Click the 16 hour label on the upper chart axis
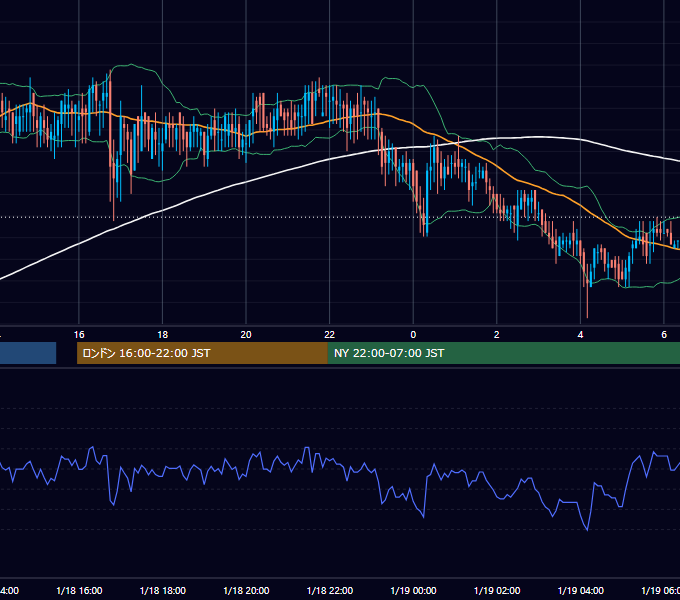Screen dimensions: 680x600 [x=79, y=335]
